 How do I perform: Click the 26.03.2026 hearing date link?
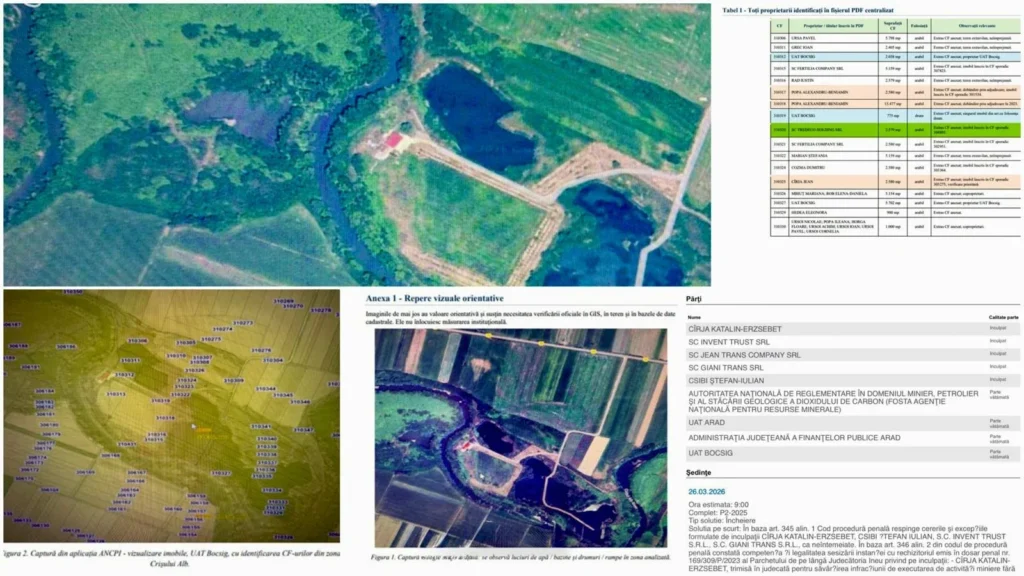tap(706, 492)
